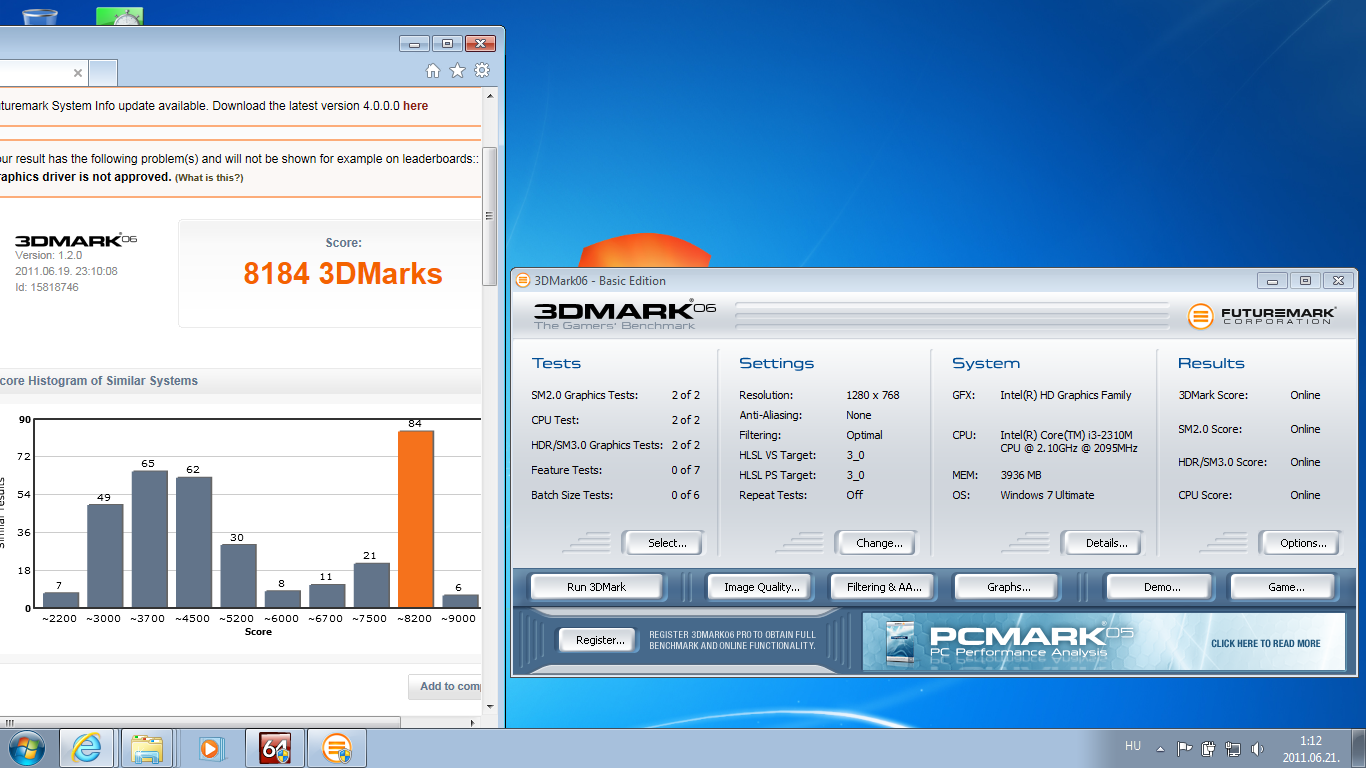Click the orange ~8200 histogram bar
Screen dimensions: 1366x768
(416, 519)
